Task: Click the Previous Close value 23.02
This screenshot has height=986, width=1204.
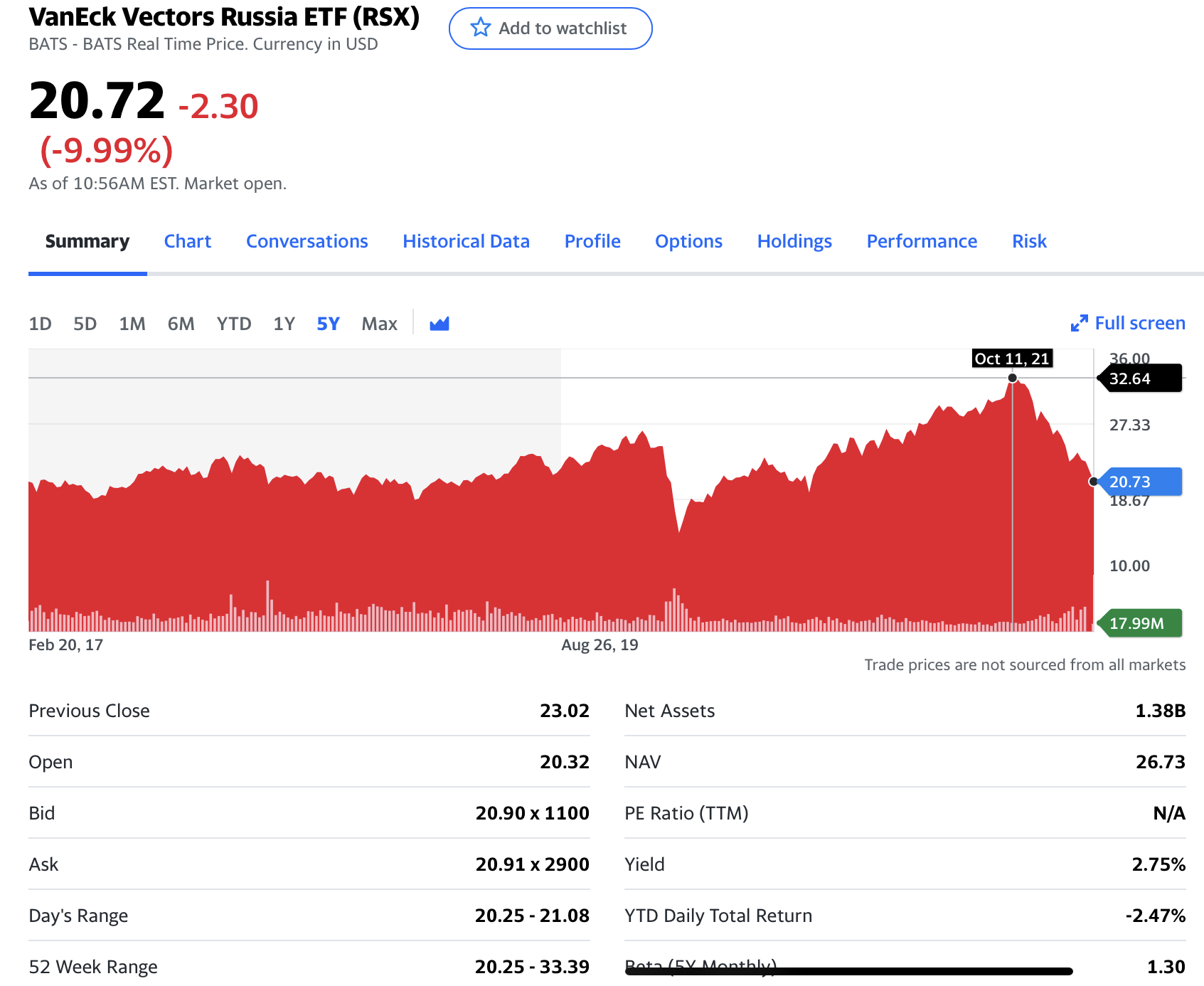Action: coord(565,711)
